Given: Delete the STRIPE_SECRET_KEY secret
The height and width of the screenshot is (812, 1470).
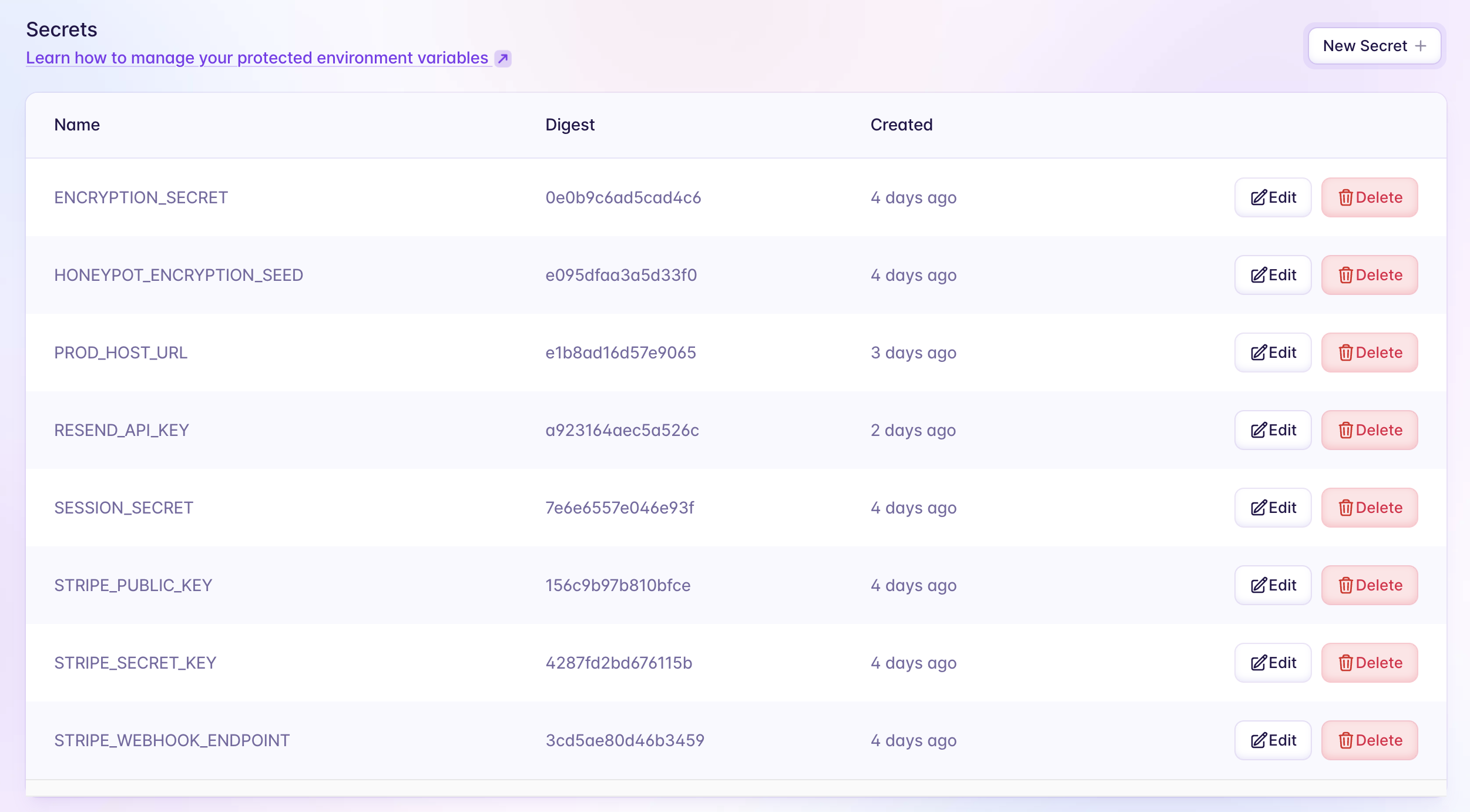Looking at the screenshot, I should pyautogui.click(x=1369, y=663).
